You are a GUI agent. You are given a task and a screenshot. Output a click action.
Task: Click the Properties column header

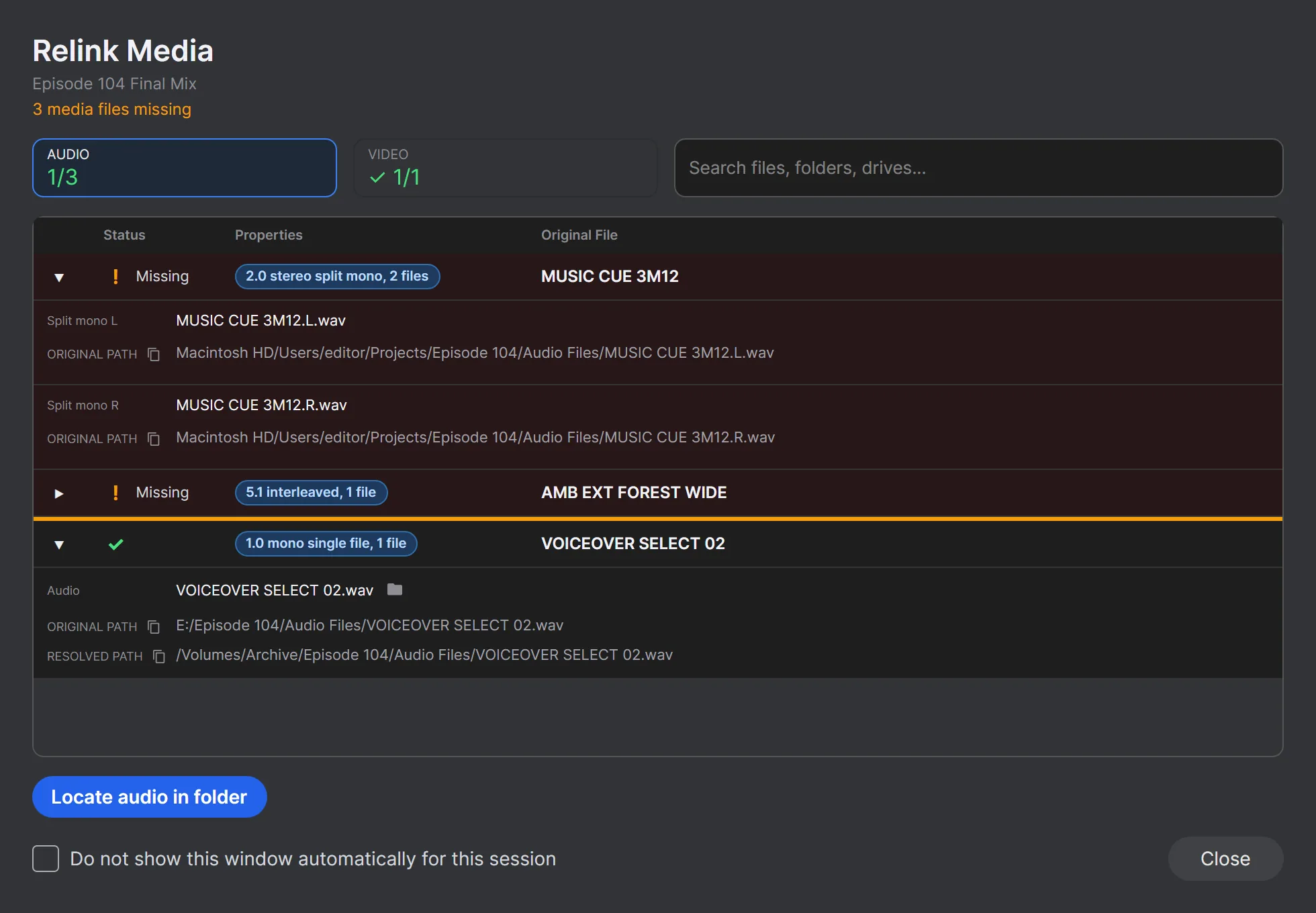(269, 235)
